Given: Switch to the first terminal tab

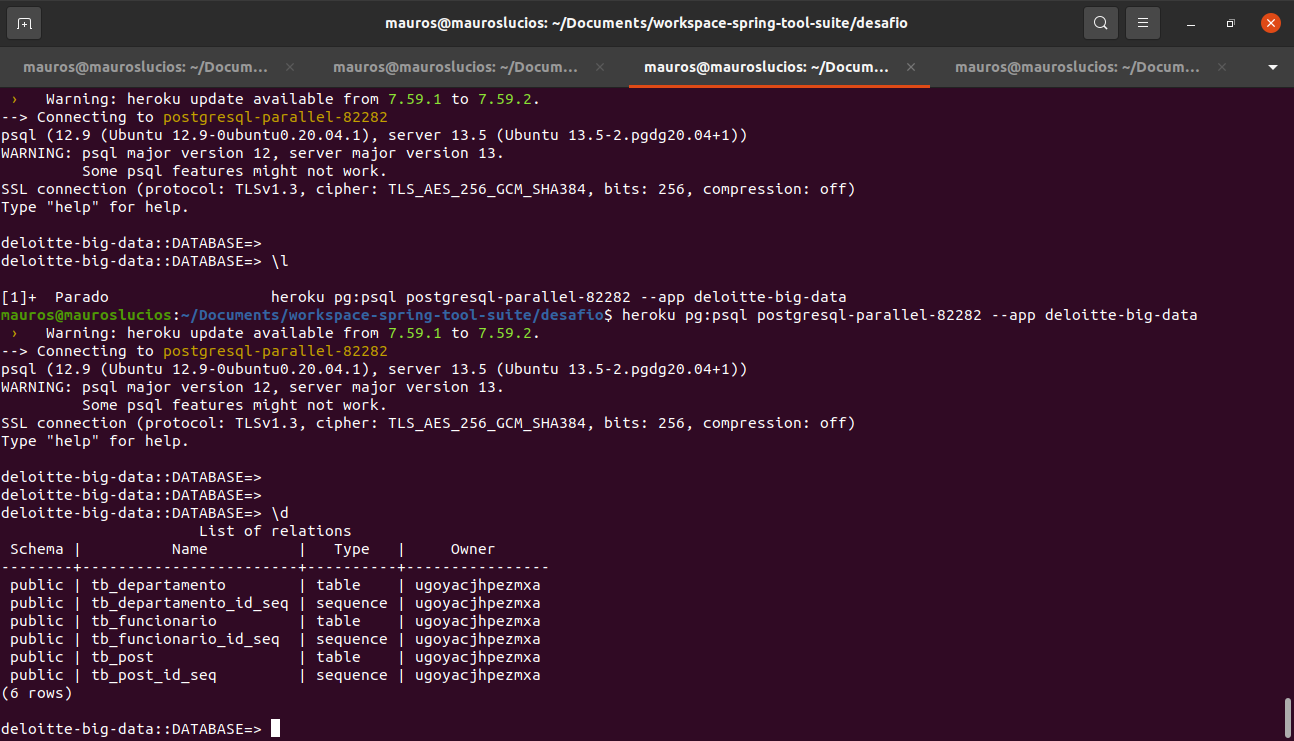Looking at the screenshot, I should (x=146, y=67).
